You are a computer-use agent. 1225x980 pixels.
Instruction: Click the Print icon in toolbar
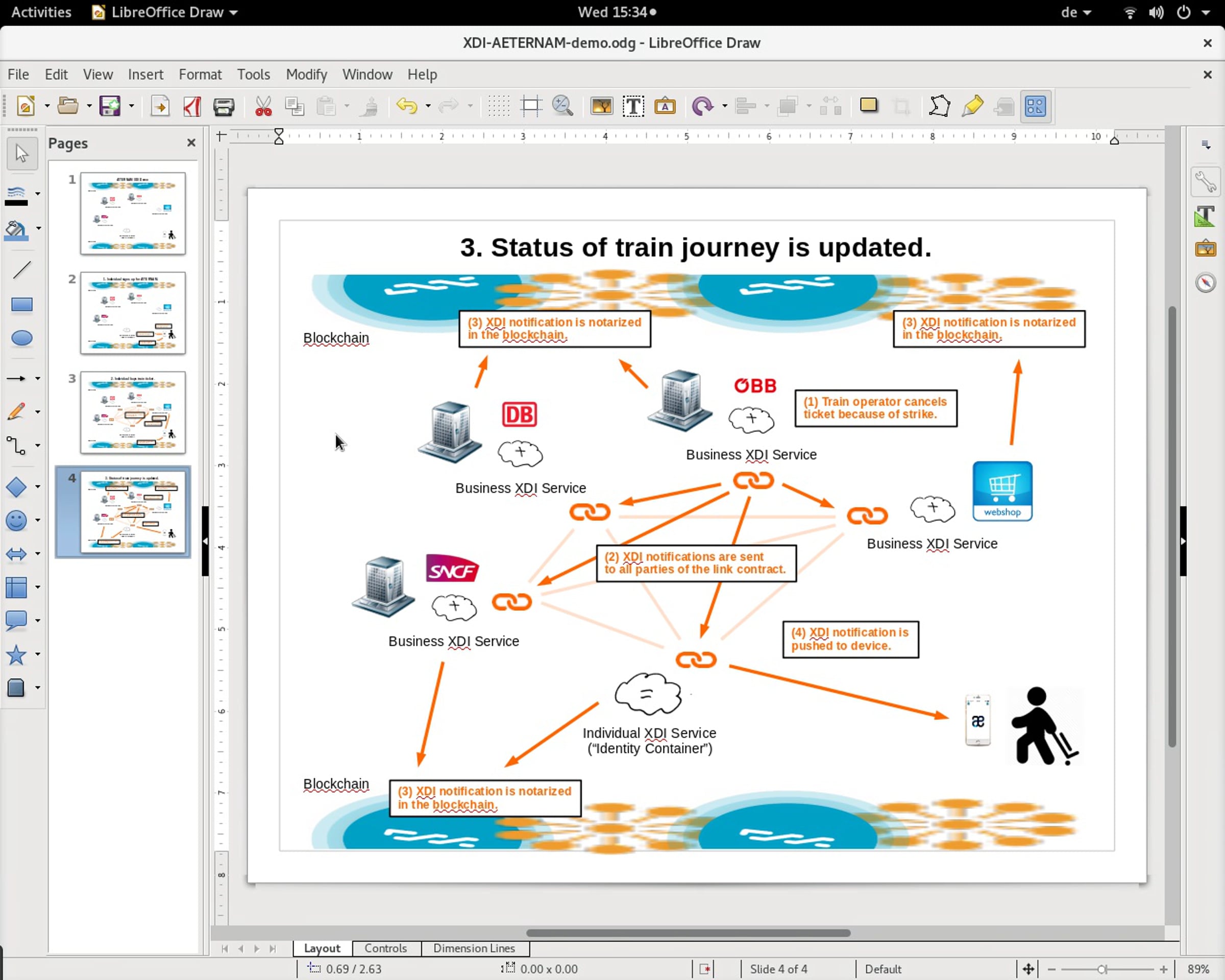tap(224, 106)
